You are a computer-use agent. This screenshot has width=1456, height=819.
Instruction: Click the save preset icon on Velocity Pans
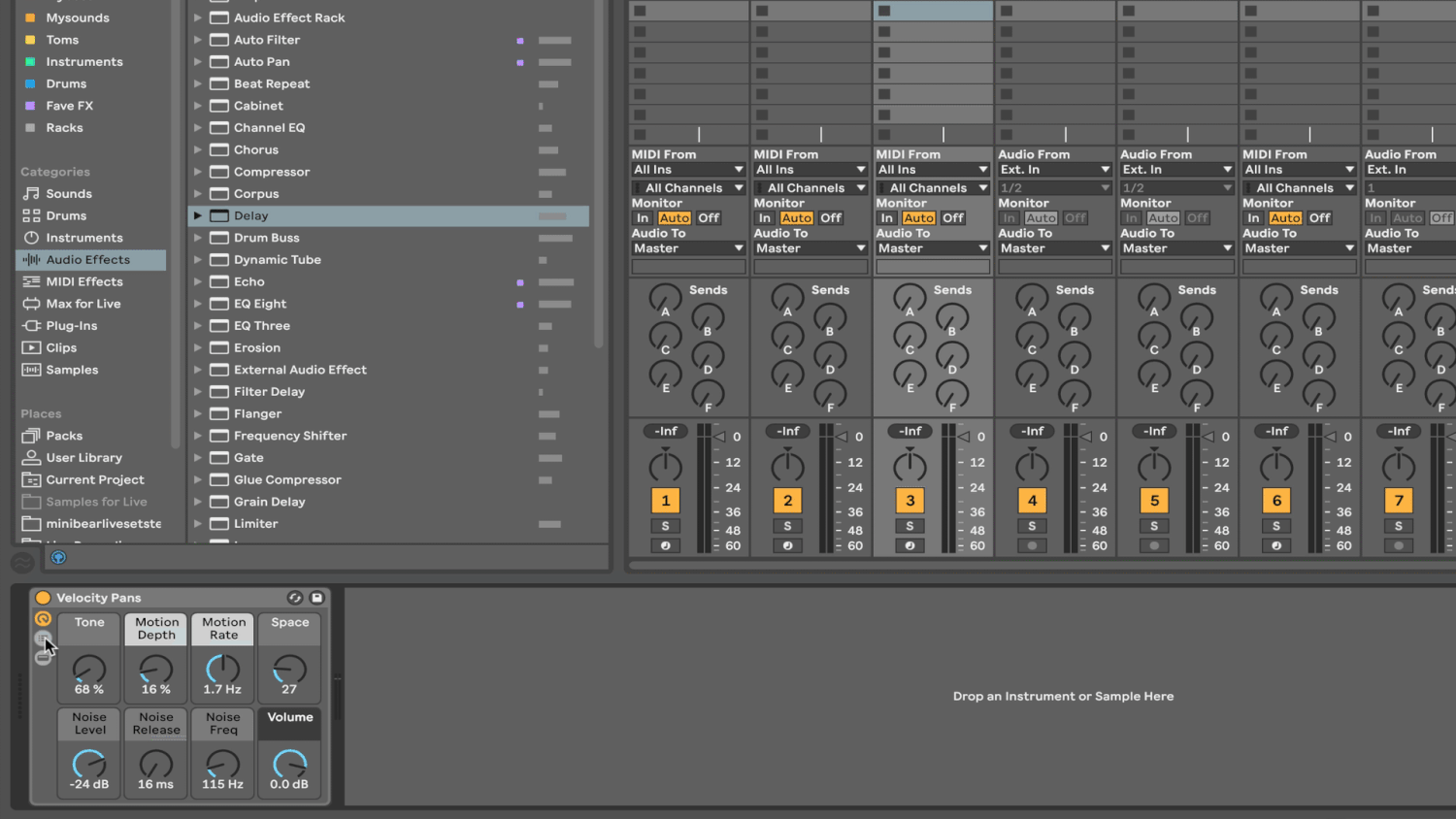(x=316, y=598)
